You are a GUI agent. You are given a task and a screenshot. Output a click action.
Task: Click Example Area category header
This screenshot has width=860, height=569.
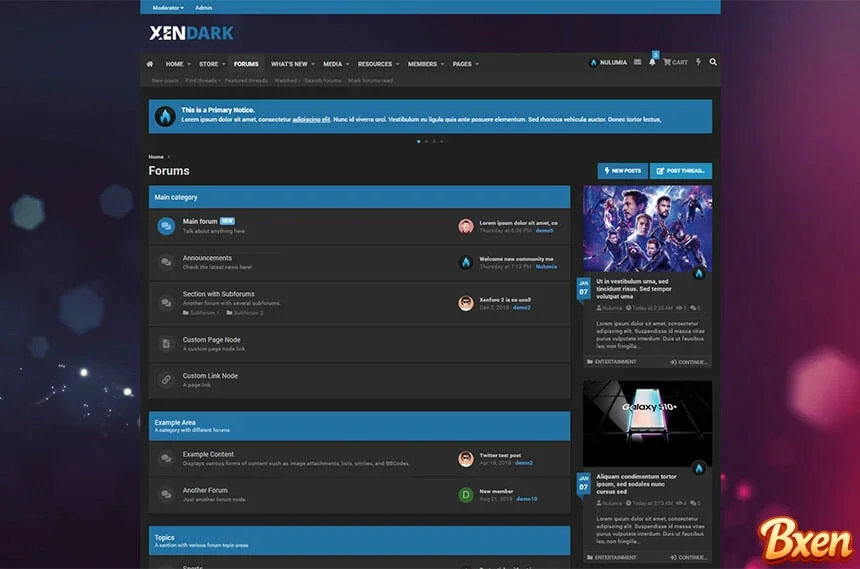tap(359, 426)
